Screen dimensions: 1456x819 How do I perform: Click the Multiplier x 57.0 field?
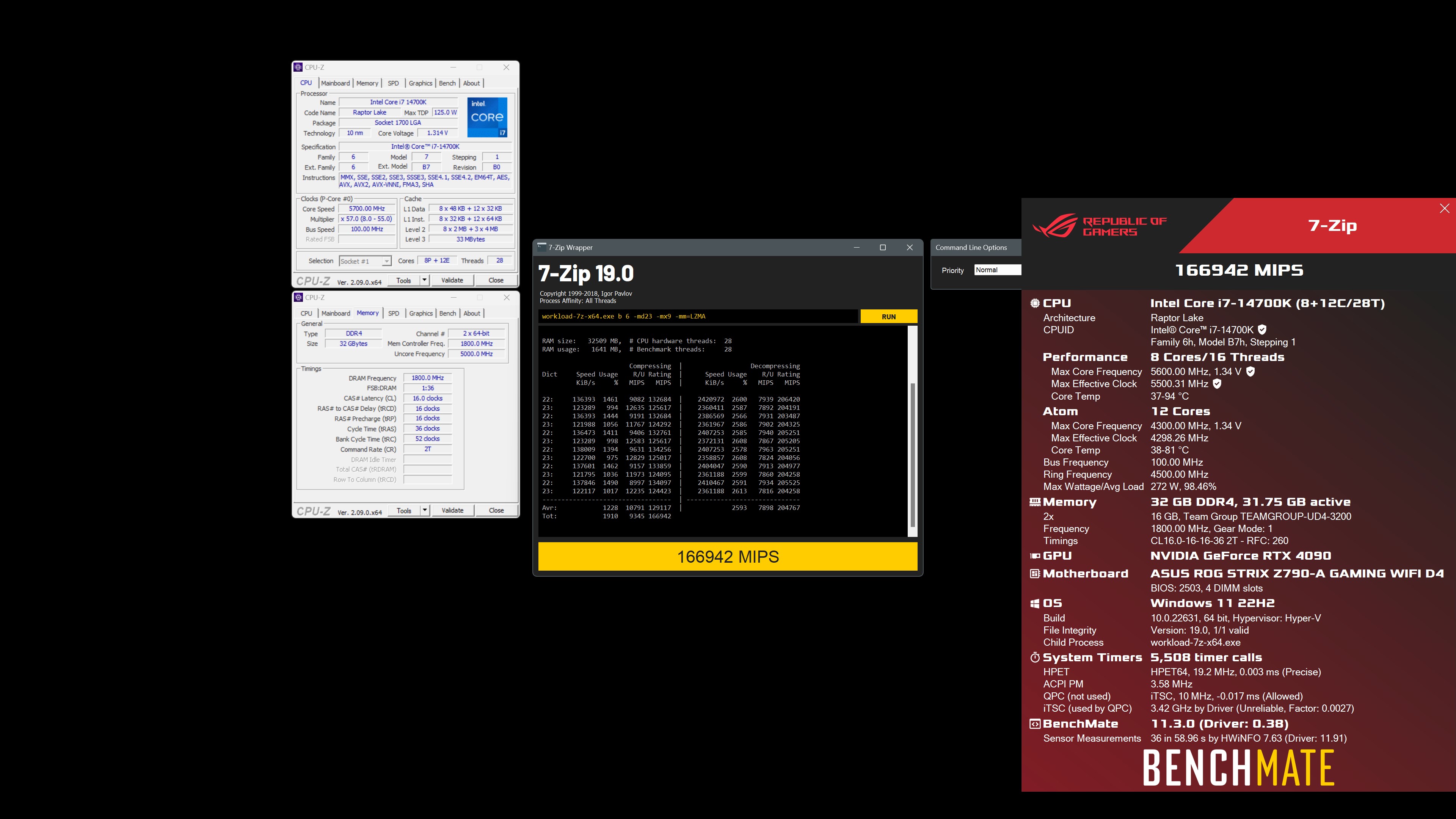(367, 219)
